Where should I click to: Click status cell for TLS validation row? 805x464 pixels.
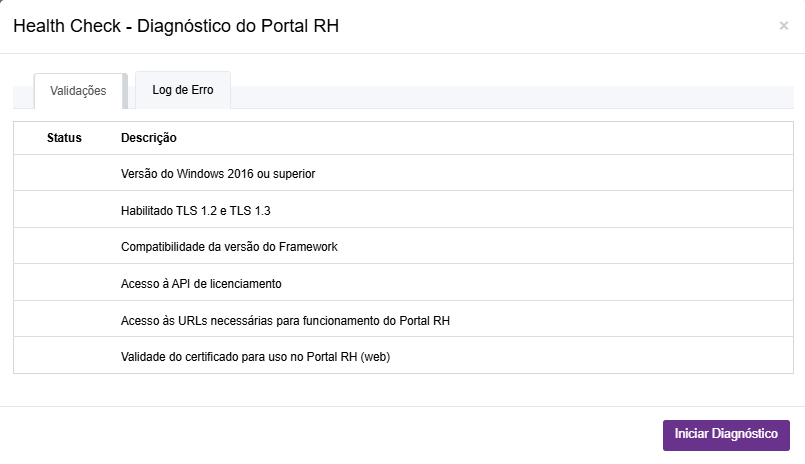pos(64,211)
